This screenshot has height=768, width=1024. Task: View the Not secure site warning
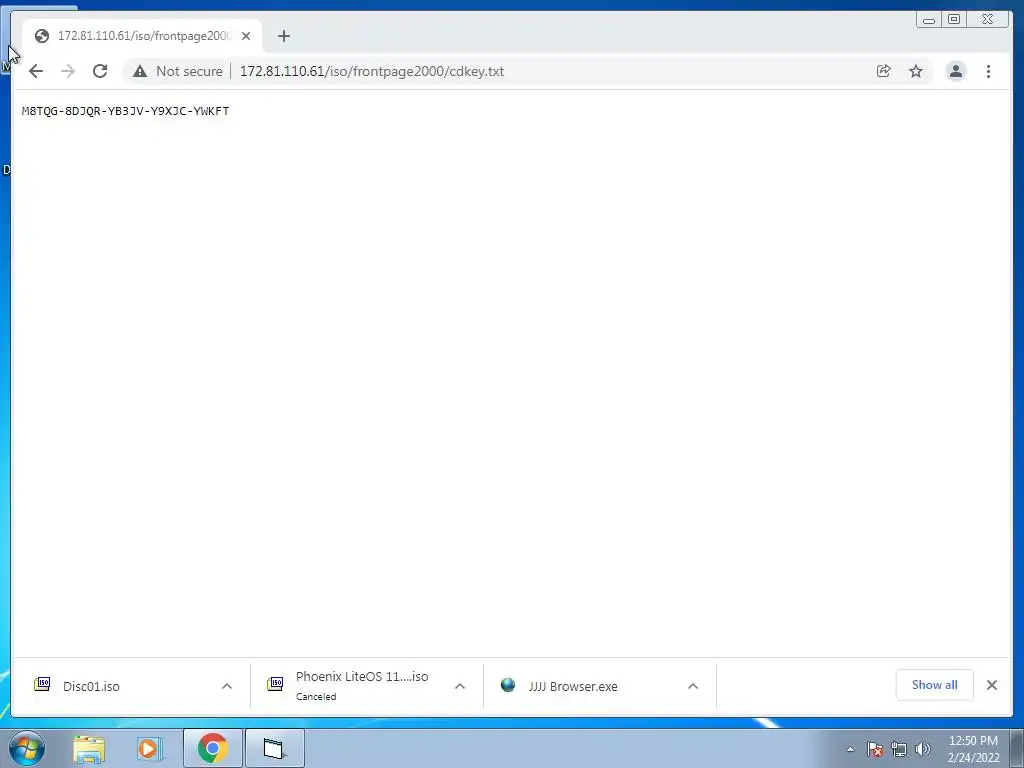(x=178, y=71)
